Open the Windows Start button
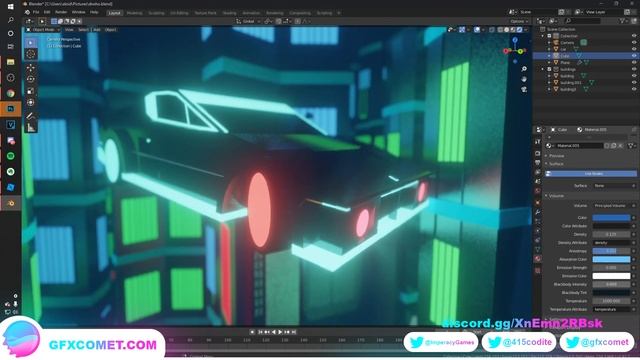Image resolution: width=640 pixels, height=360 pixels. [x=11, y=7]
